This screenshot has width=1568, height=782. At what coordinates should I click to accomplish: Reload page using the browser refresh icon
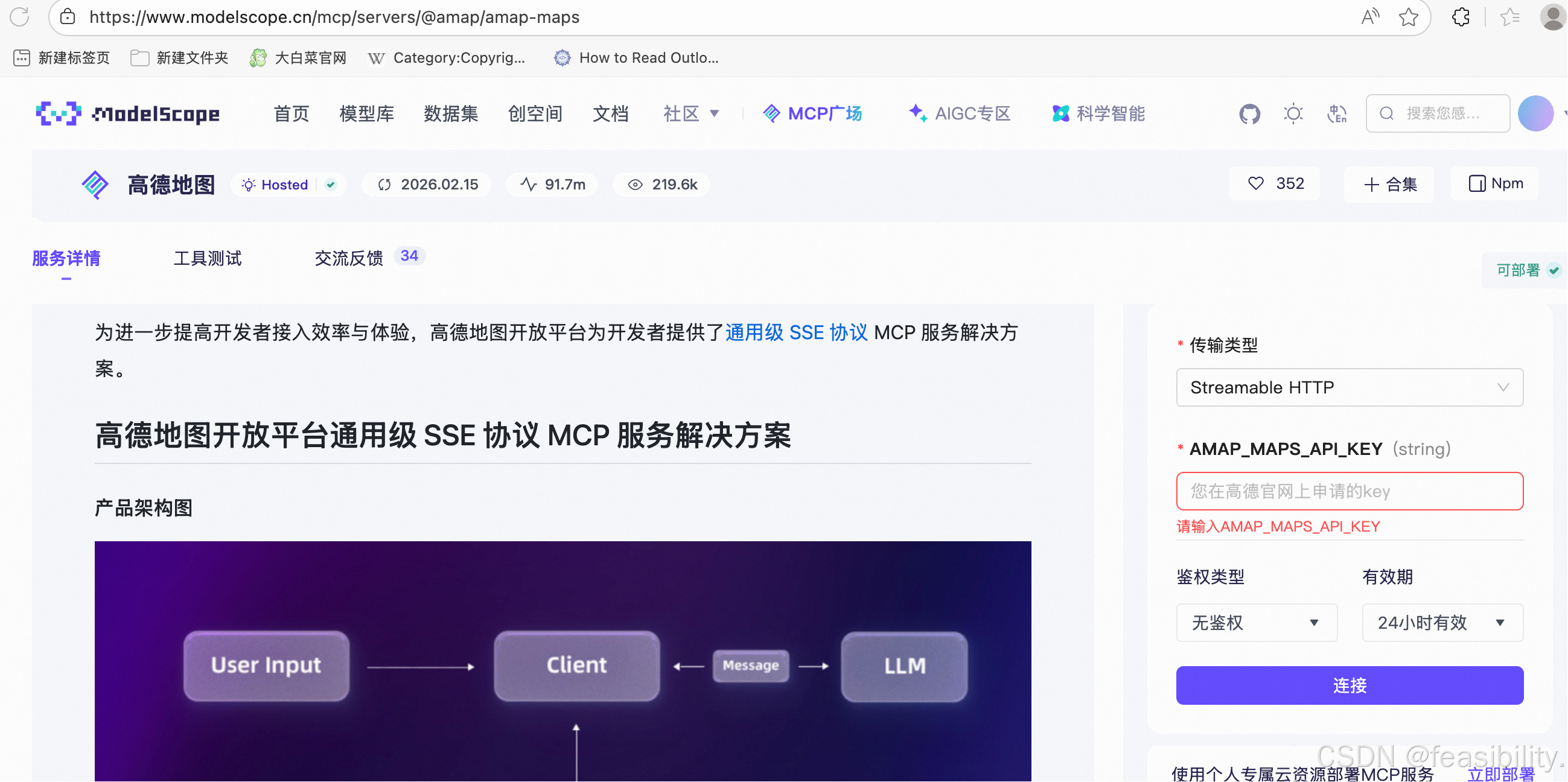[19, 17]
